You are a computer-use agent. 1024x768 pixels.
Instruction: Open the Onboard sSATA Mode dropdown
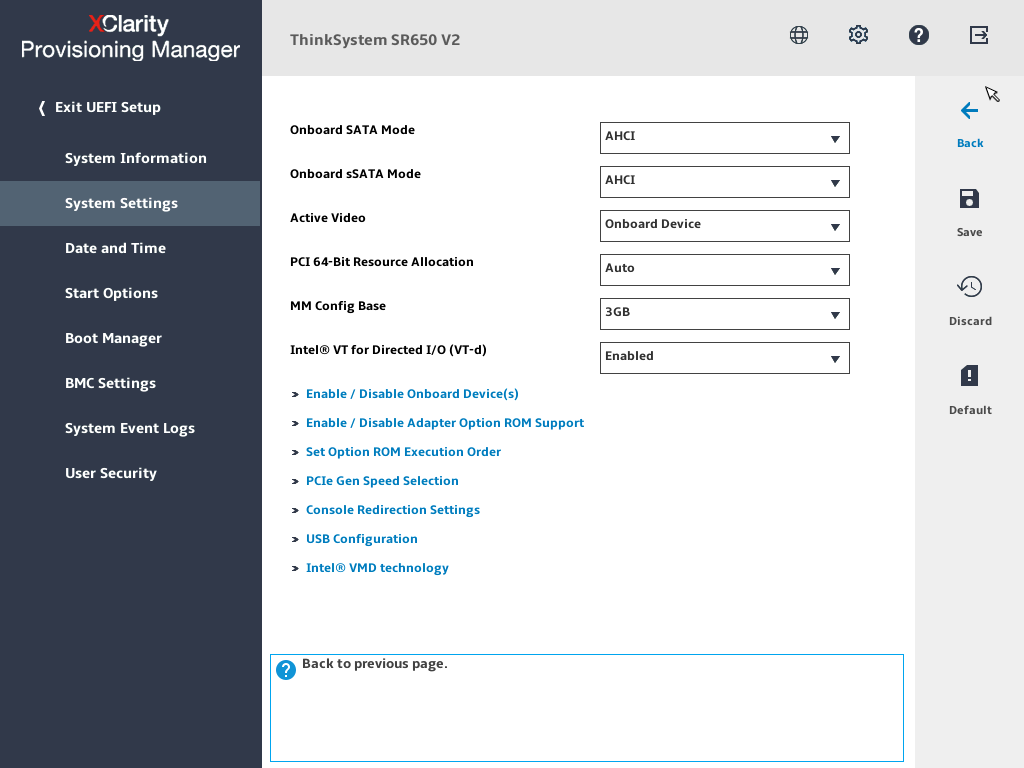(724, 182)
